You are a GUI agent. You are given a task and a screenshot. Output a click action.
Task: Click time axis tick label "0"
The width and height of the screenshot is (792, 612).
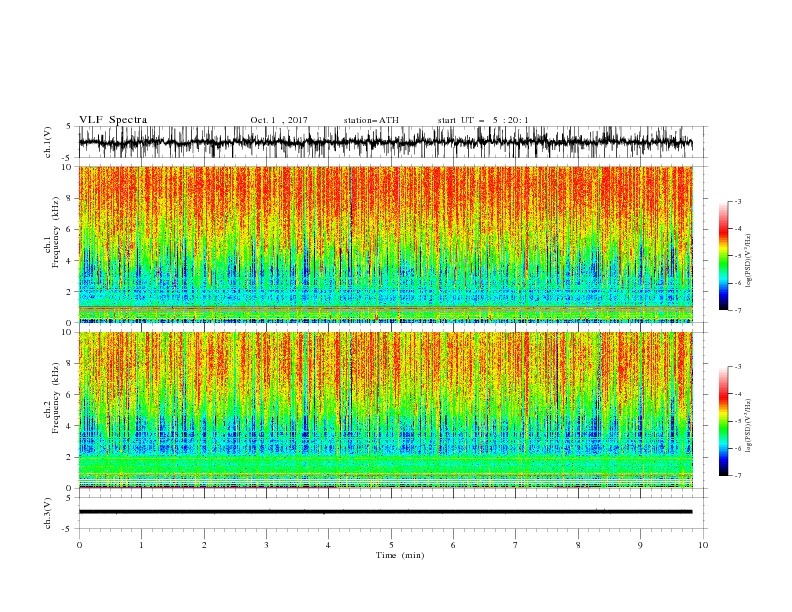(x=79, y=545)
